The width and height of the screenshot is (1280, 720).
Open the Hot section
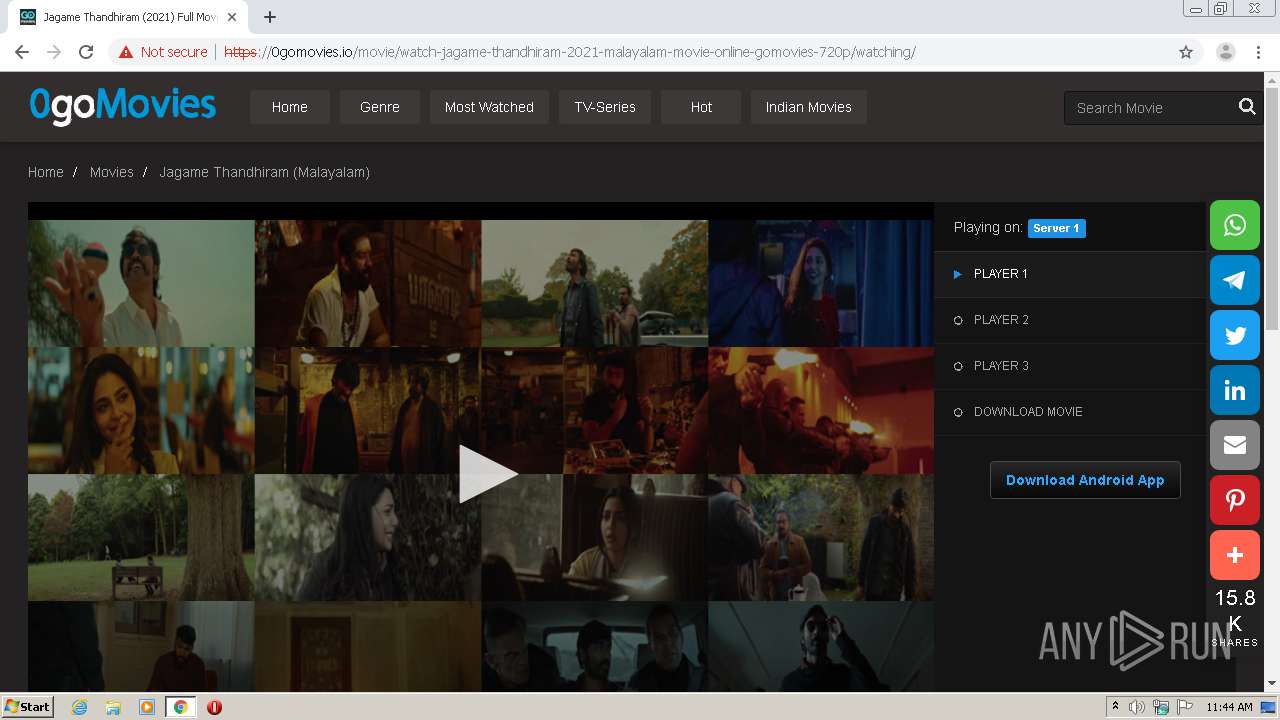pyautogui.click(x=701, y=107)
